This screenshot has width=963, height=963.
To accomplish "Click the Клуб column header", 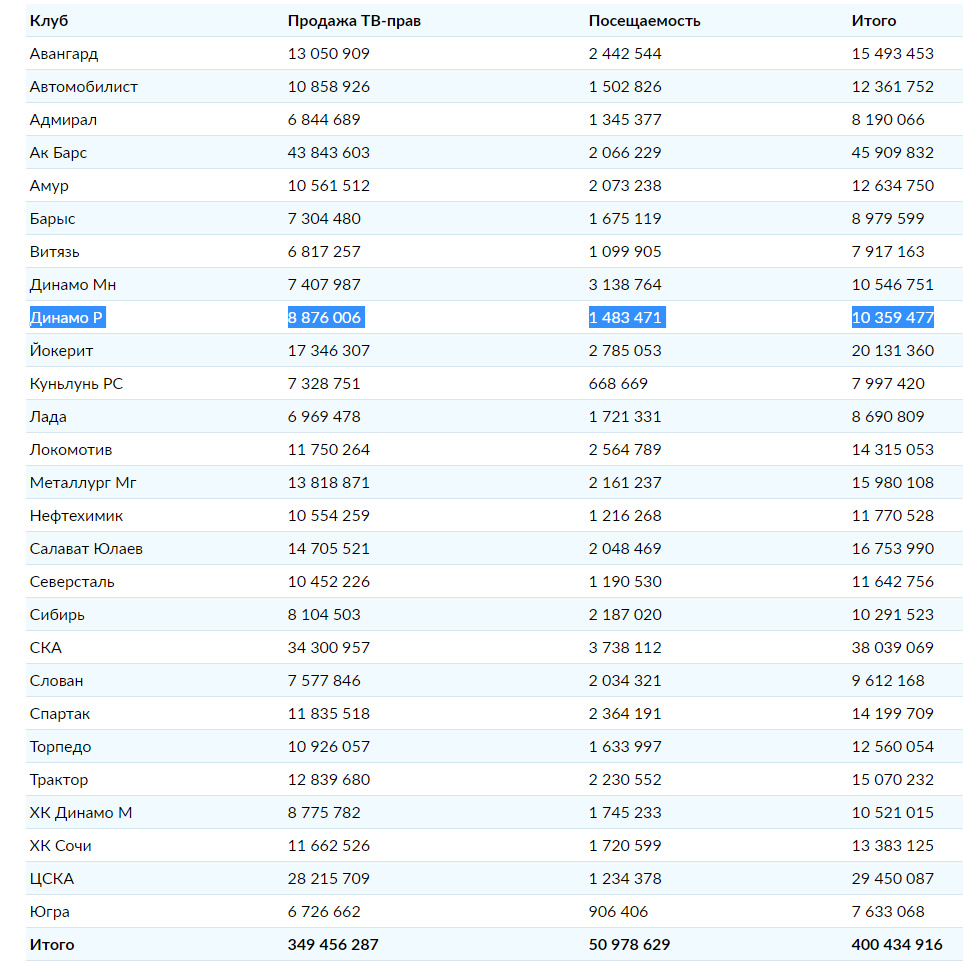I will [x=49, y=21].
